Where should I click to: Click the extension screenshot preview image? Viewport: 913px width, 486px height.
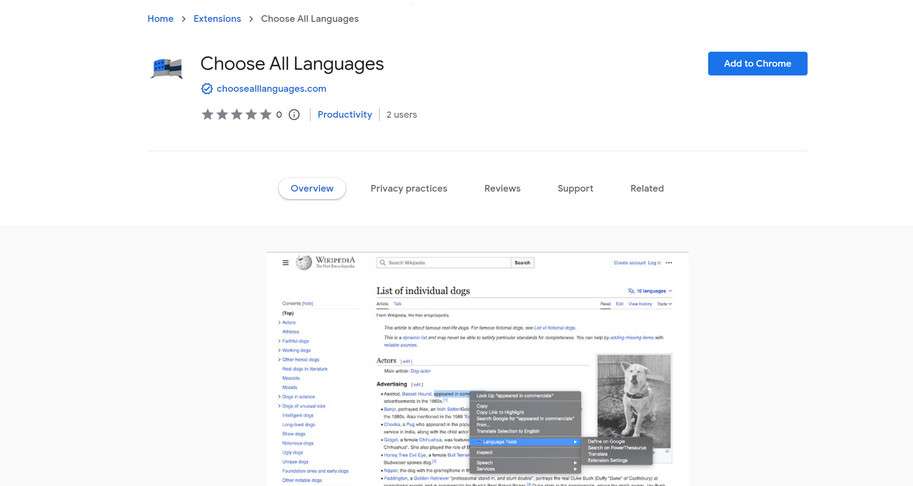[477, 369]
